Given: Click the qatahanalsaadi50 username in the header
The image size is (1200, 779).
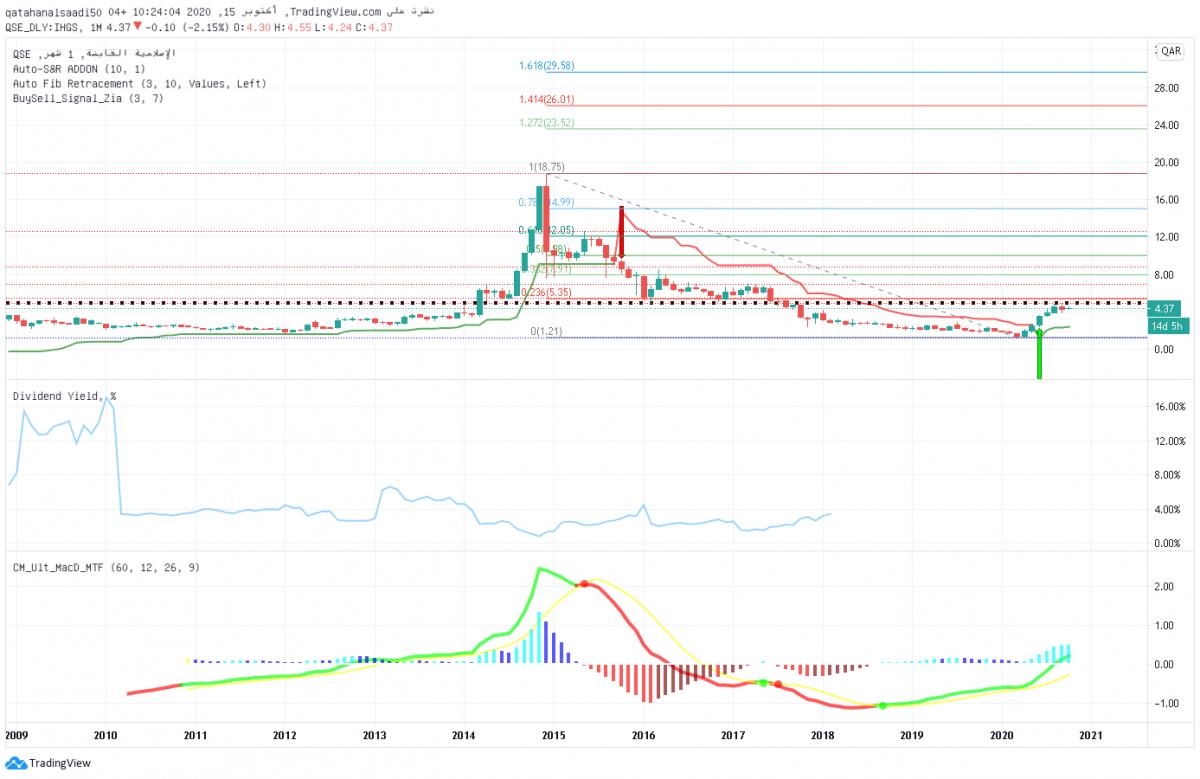Looking at the screenshot, I should (53, 11).
